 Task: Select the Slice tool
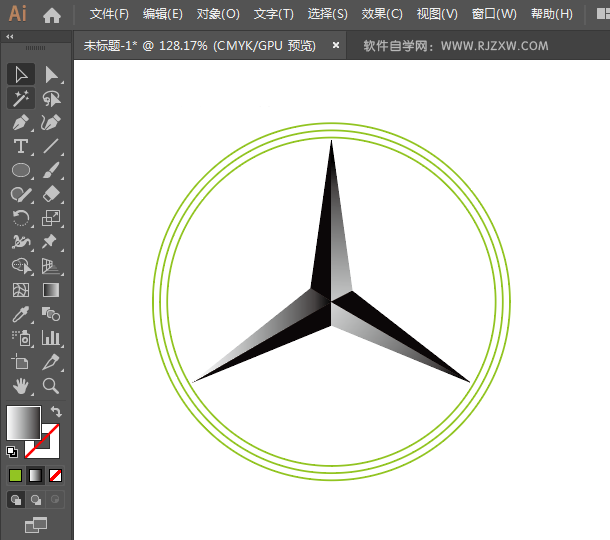(51, 362)
